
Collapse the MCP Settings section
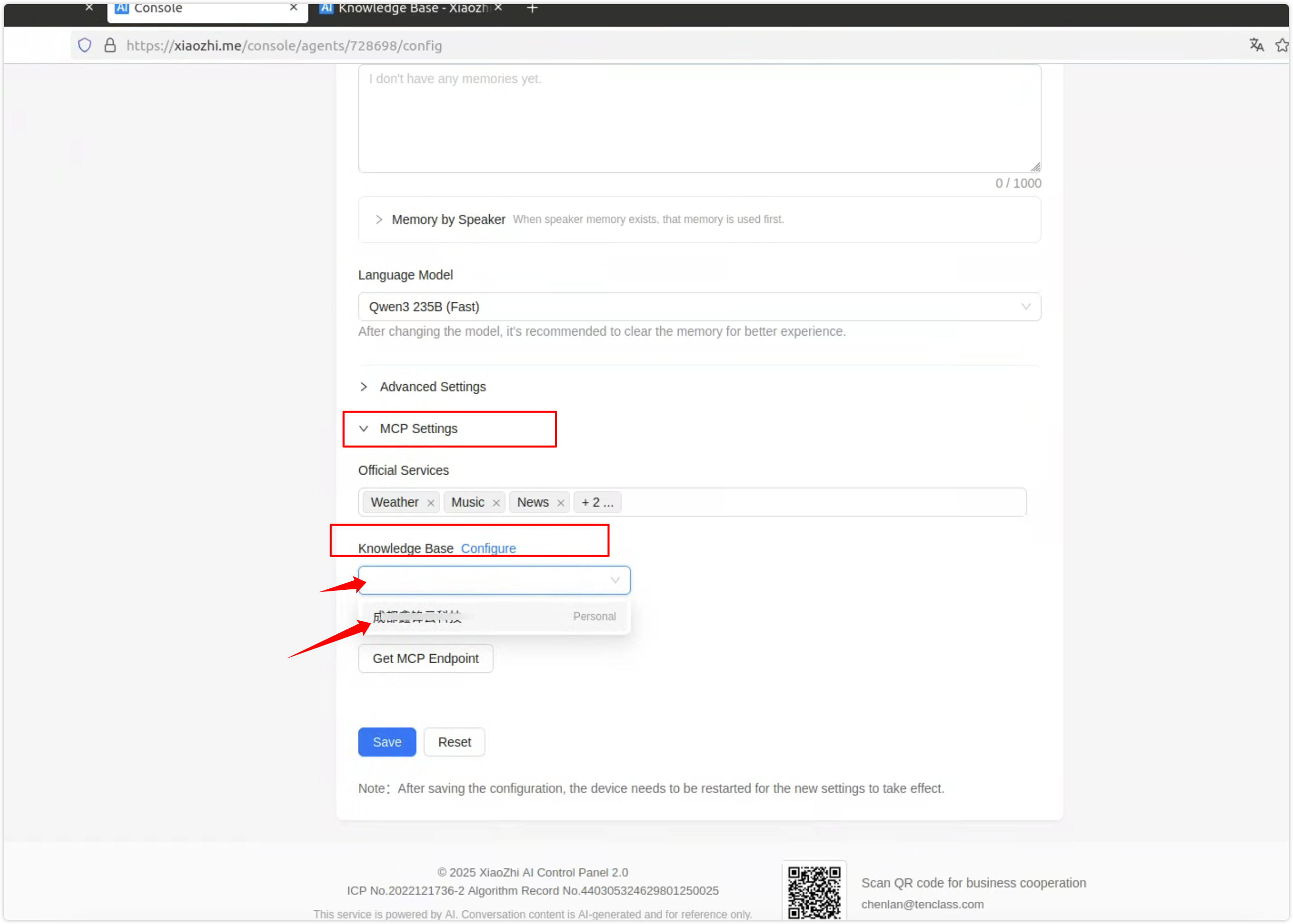tap(408, 429)
